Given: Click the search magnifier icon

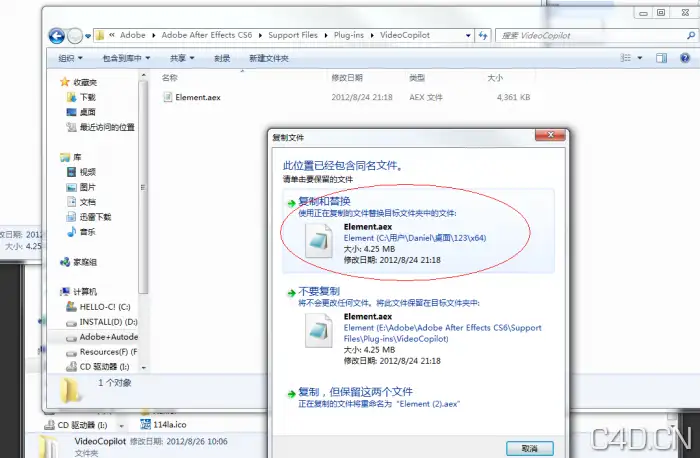Looking at the screenshot, I should tap(691, 35).
